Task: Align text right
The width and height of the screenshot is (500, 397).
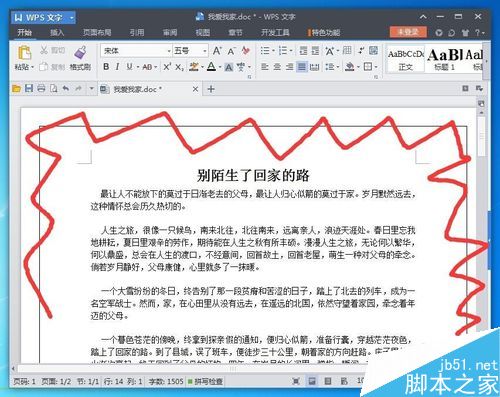Action: point(289,67)
